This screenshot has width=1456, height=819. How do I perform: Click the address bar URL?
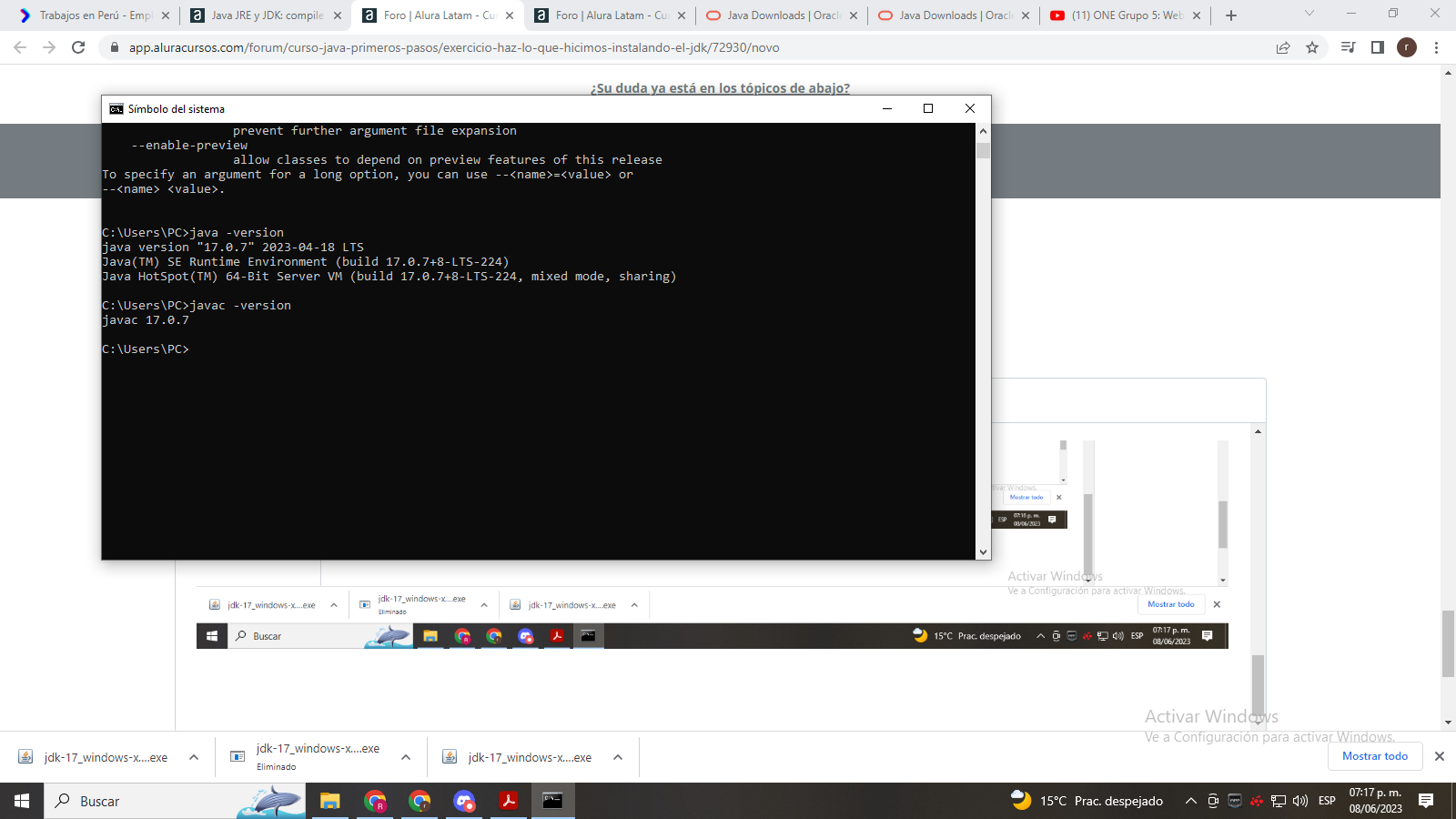coord(454,47)
